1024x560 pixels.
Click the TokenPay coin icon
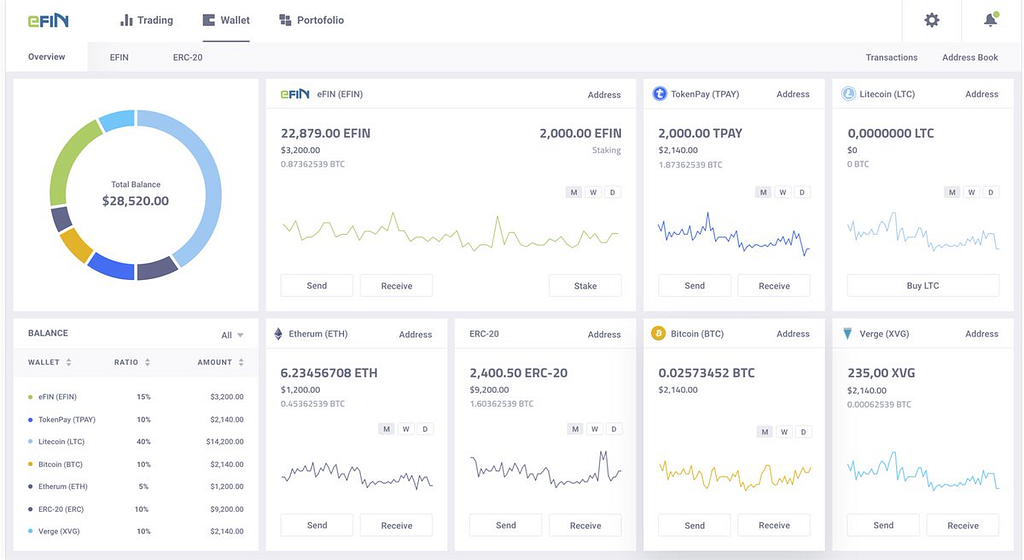(659, 94)
